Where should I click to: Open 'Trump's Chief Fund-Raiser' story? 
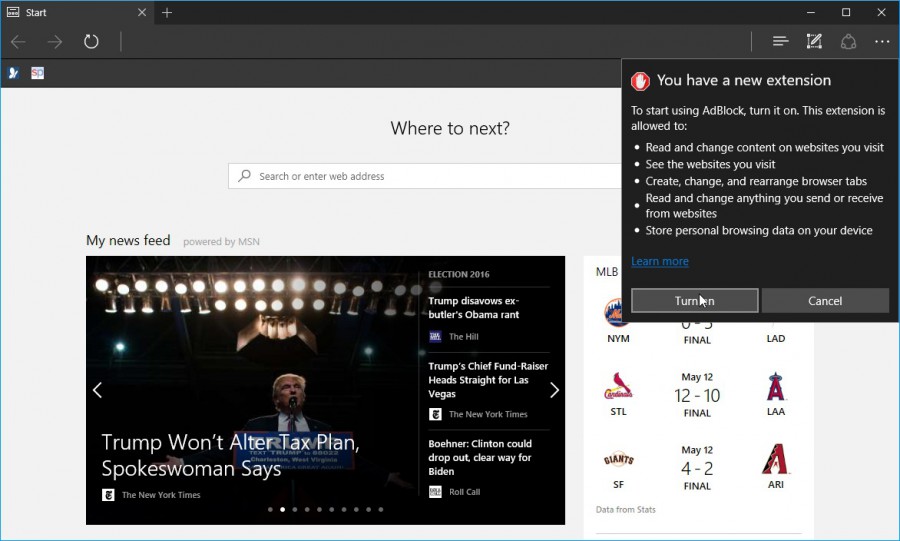coord(488,380)
